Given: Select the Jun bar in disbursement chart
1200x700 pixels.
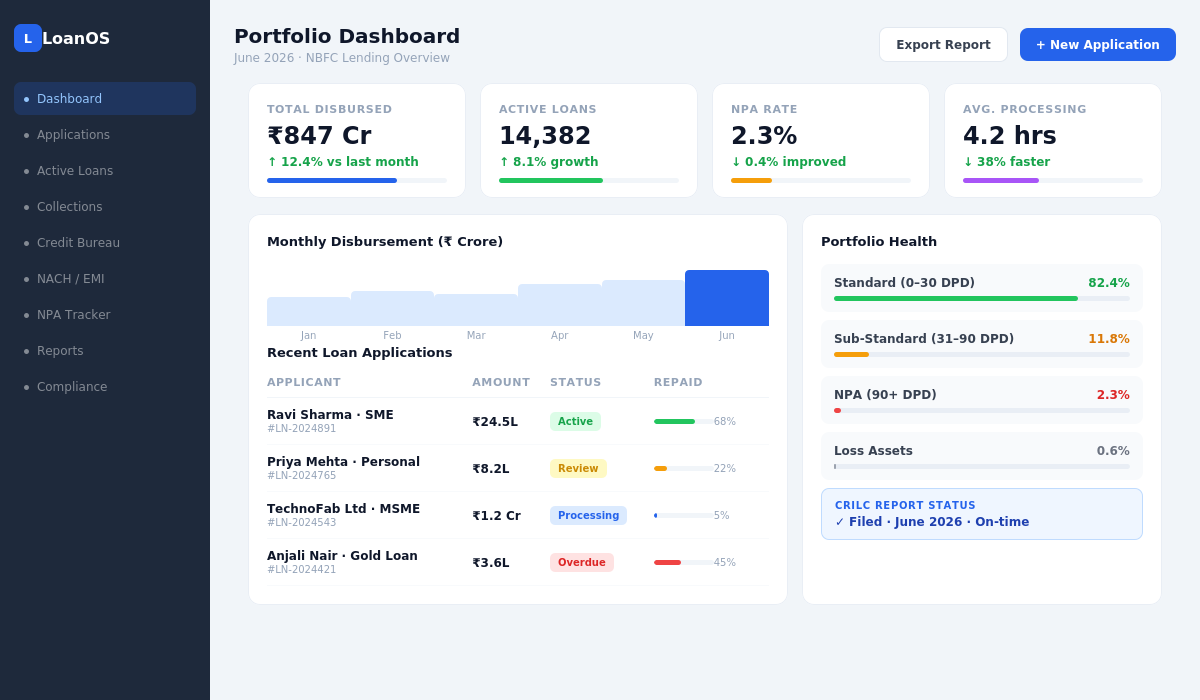Looking at the screenshot, I should 727,298.
